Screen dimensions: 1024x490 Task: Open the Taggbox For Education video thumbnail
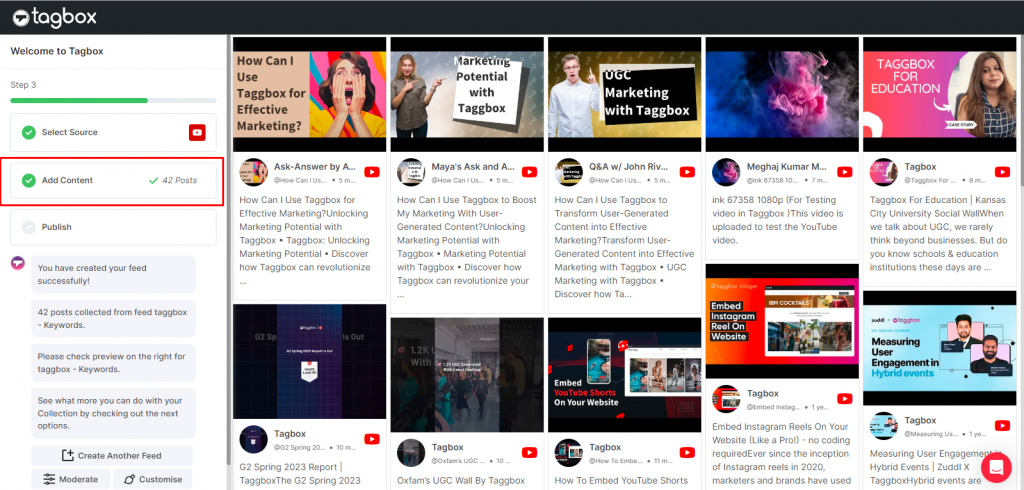tap(940, 94)
